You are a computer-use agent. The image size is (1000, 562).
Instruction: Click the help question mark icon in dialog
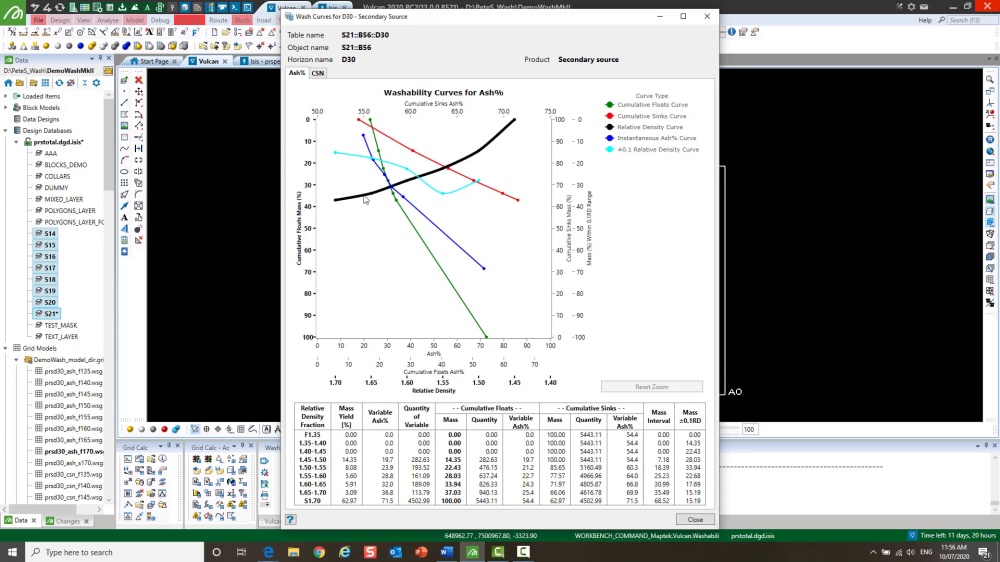291,520
